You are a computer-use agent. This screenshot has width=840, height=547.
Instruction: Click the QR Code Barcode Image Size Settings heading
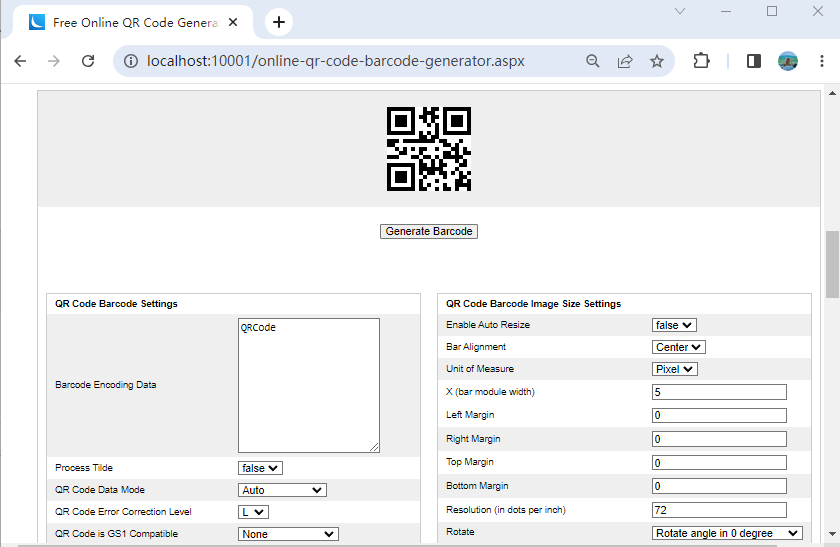pyautogui.click(x=533, y=304)
